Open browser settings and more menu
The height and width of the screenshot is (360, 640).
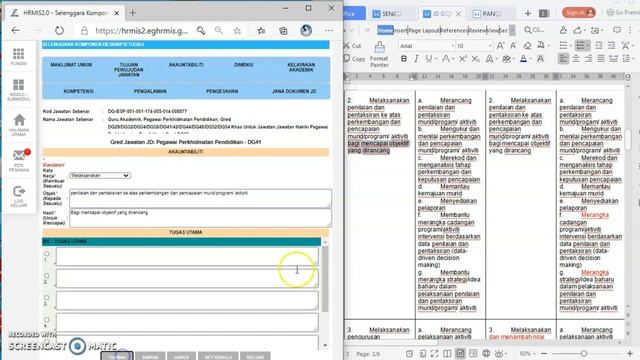coord(329,30)
